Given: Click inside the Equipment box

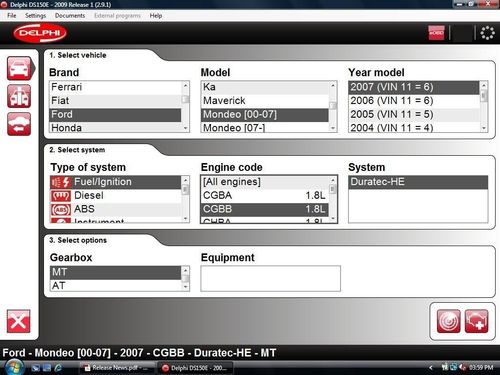Looking at the screenshot, I should [270, 278].
